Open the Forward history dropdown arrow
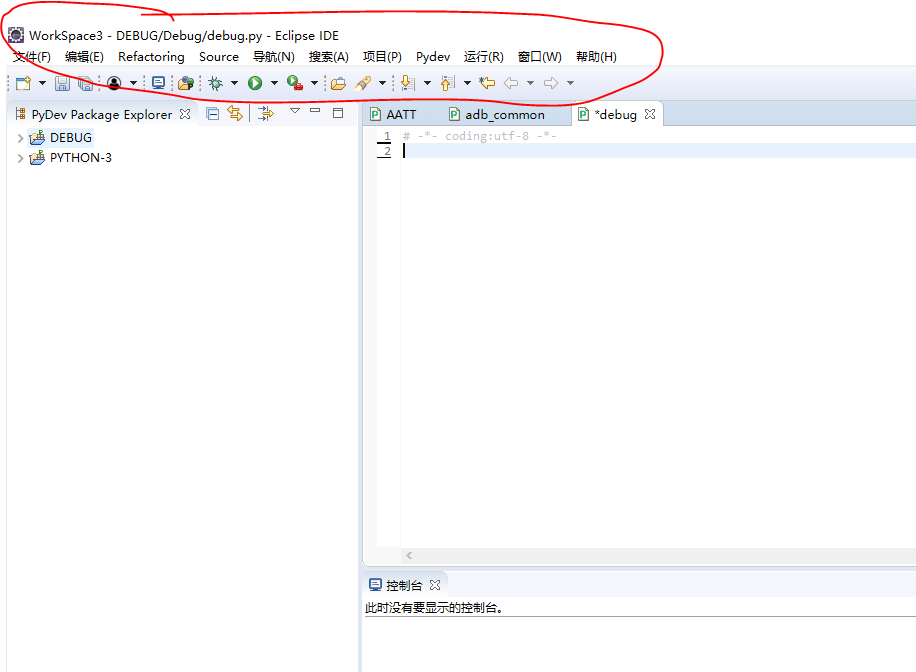The height and width of the screenshot is (672, 916). [x=570, y=83]
